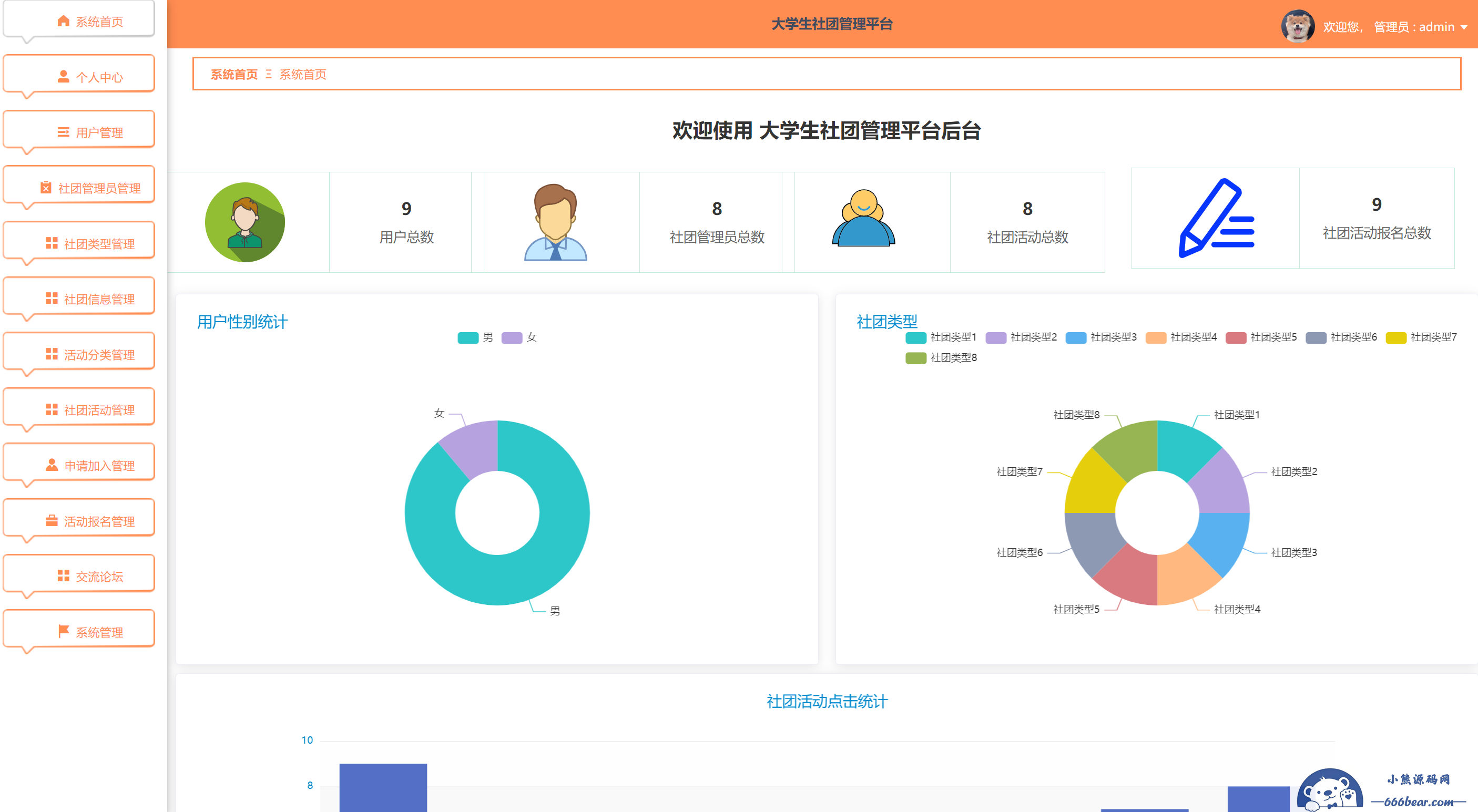This screenshot has height=812, width=1478.
Task: Click the grid icon beside 社团信息管理
Action: pos(52,298)
